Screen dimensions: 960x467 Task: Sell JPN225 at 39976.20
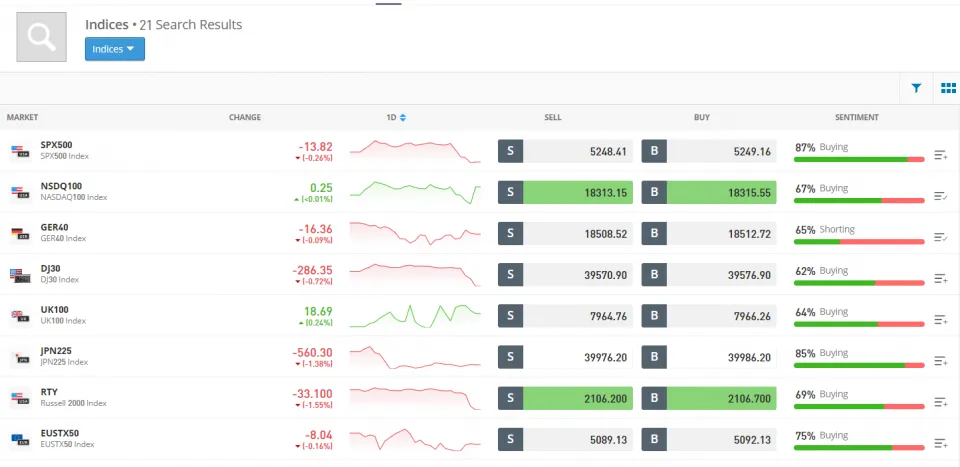565,357
